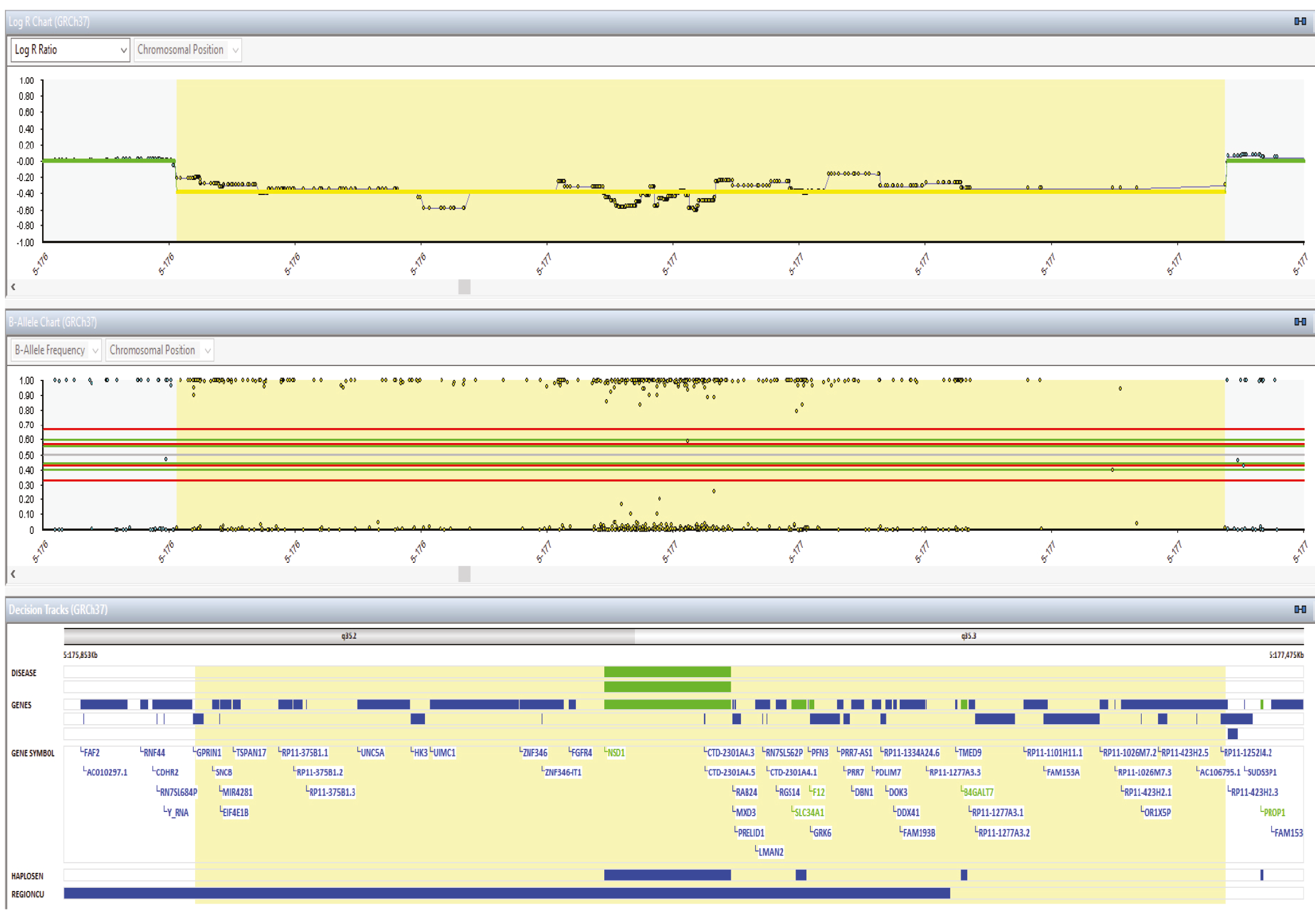This screenshot has width=1315, height=924.
Task: Click the GPRIN1 gene label
Action: pyautogui.click(x=209, y=753)
